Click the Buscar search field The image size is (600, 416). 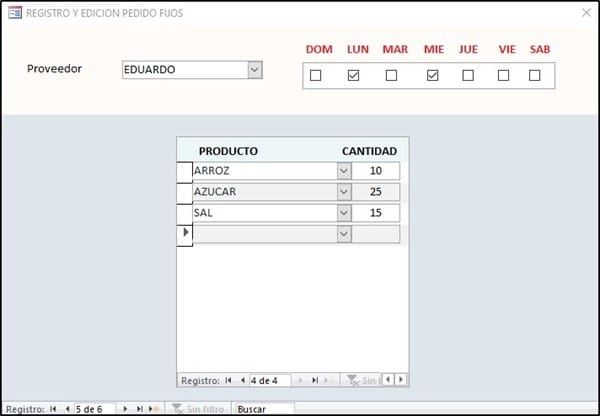pos(264,409)
